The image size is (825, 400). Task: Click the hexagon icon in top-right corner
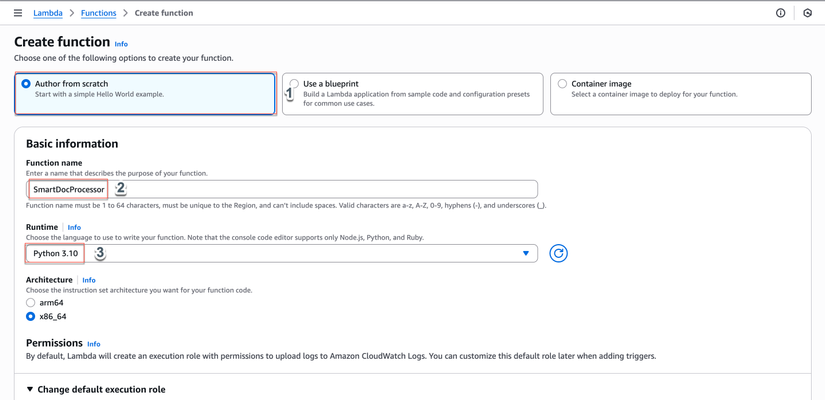pyautogui.click(x=808, y=13)
